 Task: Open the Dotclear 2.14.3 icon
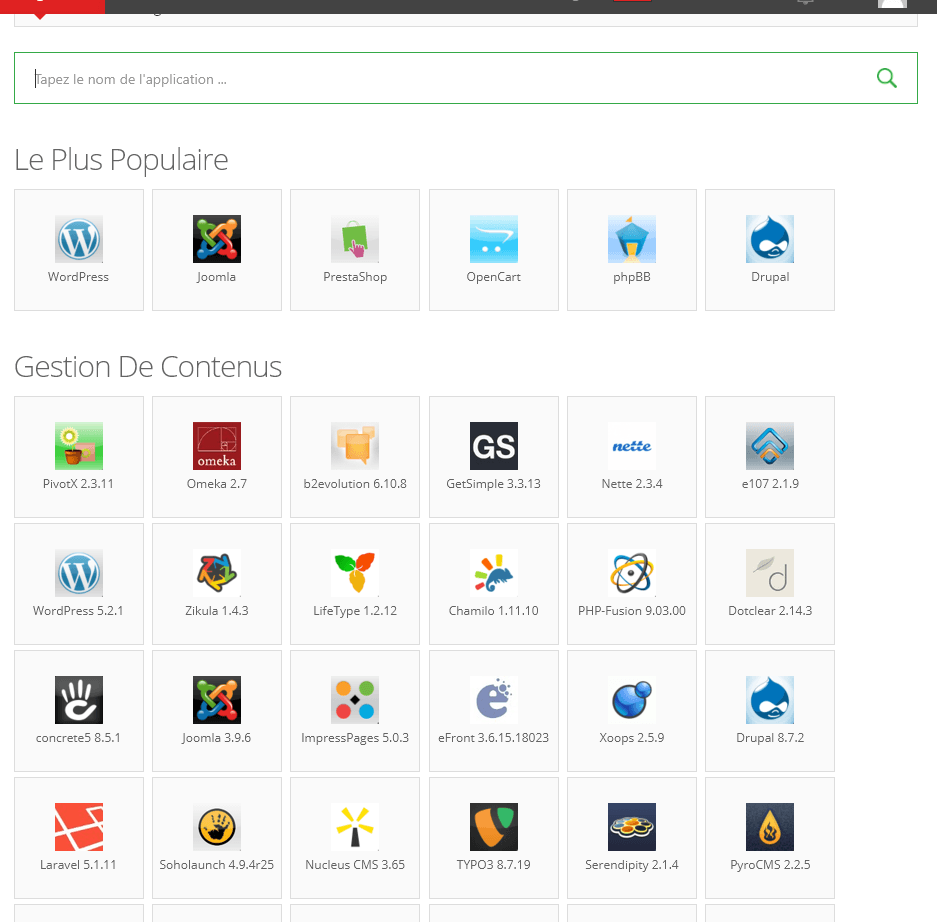click(x=770, y=573)
